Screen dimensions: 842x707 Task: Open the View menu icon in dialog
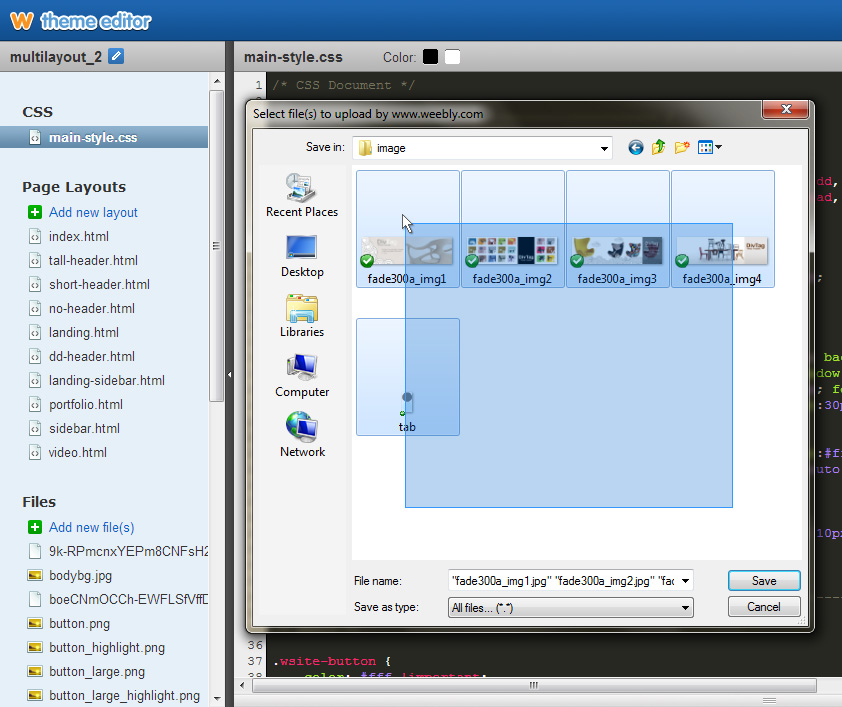coord(709,148)
